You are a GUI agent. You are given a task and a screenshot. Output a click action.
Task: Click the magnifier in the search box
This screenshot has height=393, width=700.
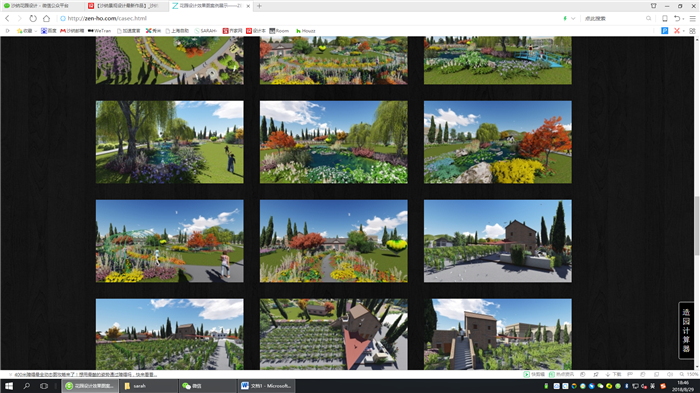[648, 18]
